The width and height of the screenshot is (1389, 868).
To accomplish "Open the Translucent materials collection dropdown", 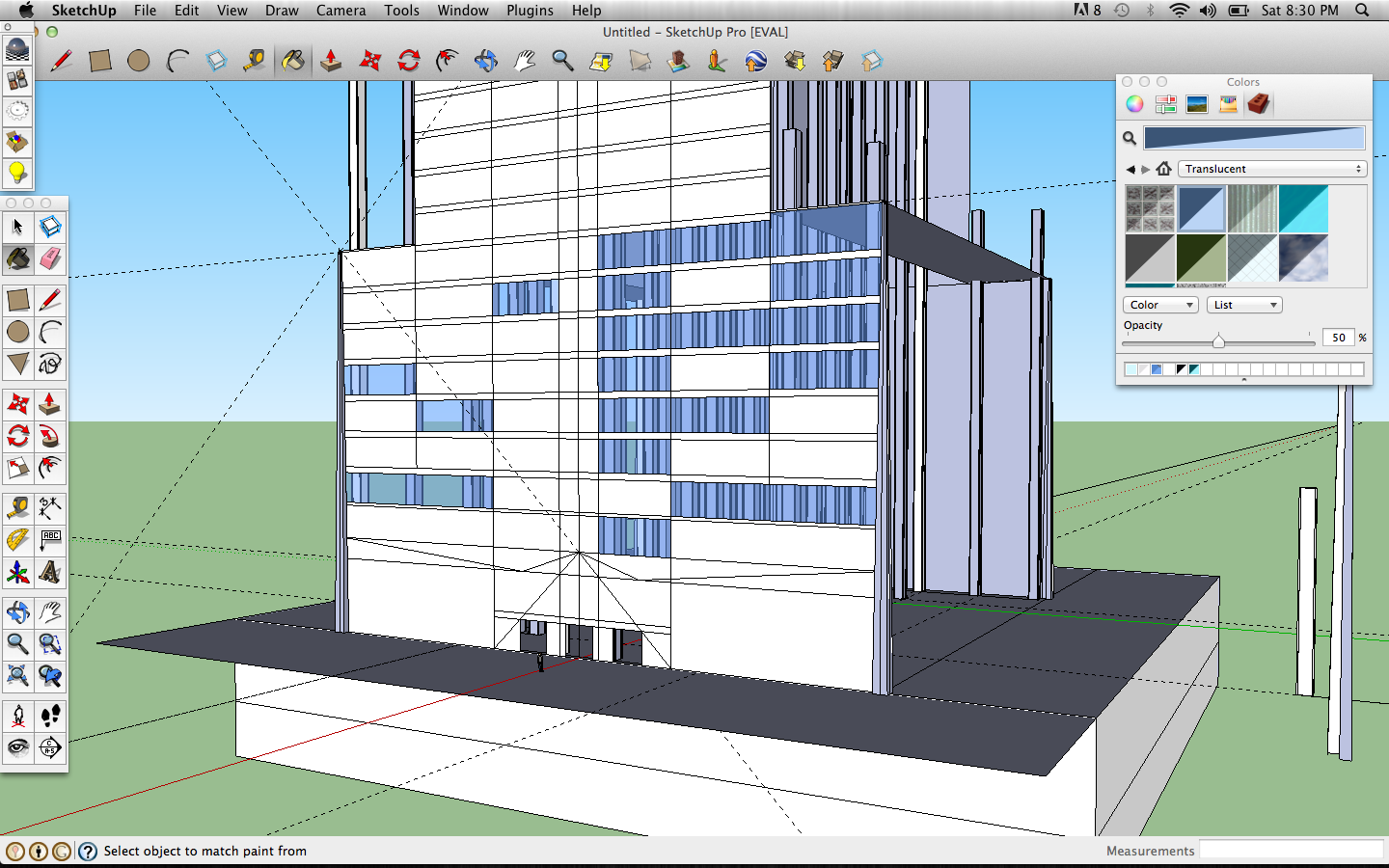I will click(x=1271, y=169).
